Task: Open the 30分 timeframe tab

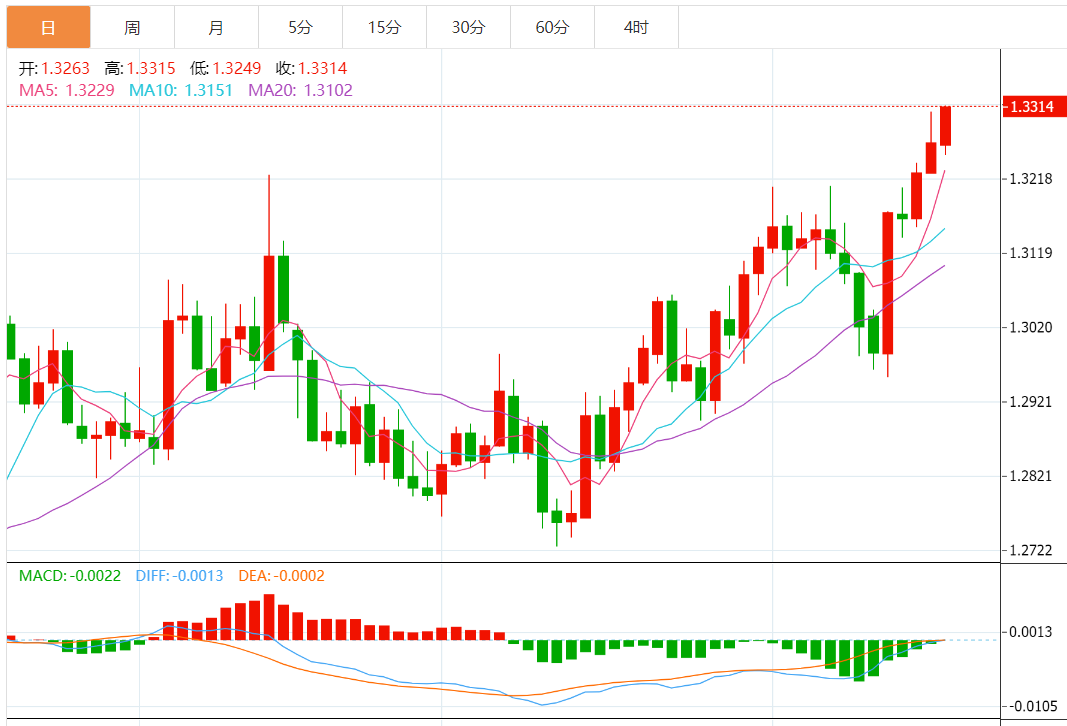Action: point(468,27)
